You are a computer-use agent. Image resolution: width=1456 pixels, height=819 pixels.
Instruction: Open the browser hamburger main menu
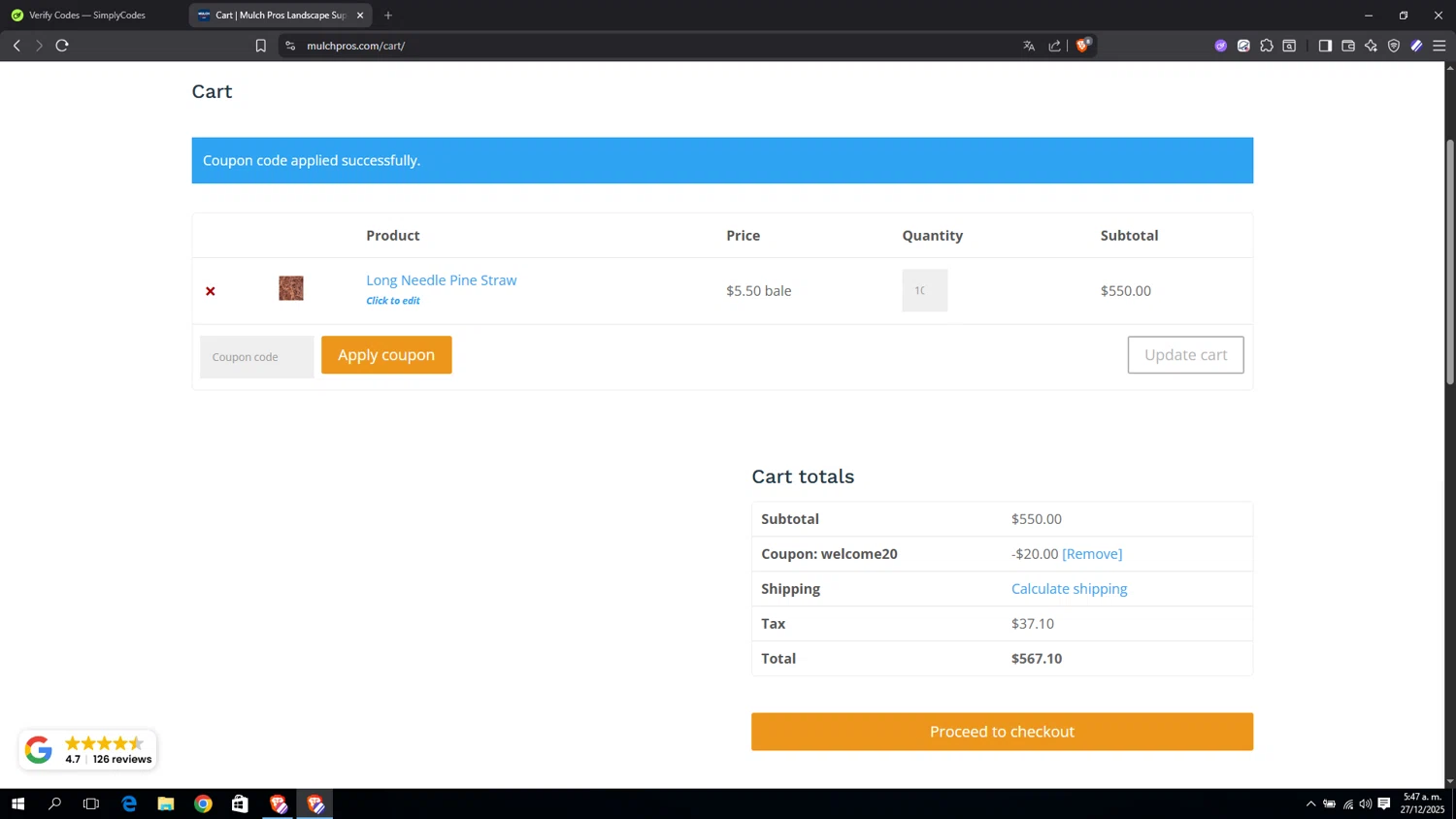pyautogui.click(x=1439, y=46)
